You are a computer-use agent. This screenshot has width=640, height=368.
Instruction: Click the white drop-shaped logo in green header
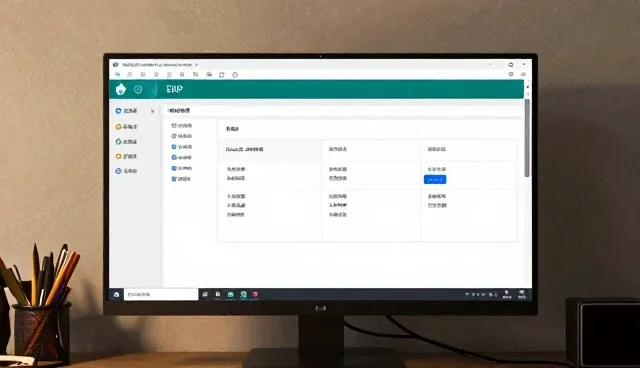click(x=121, y=89)
